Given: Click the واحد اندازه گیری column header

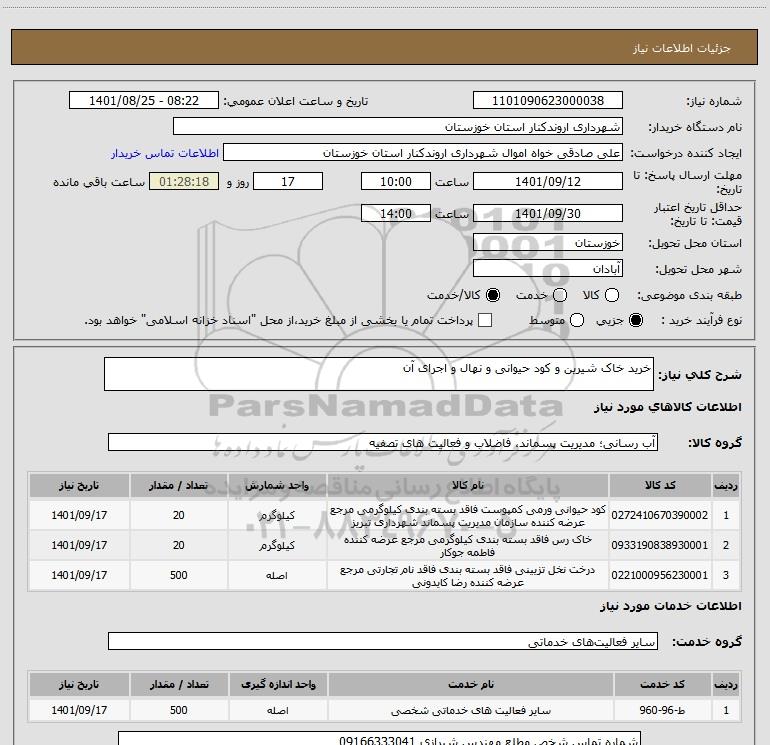Looking at the screenshot, I should pos(278,684).
